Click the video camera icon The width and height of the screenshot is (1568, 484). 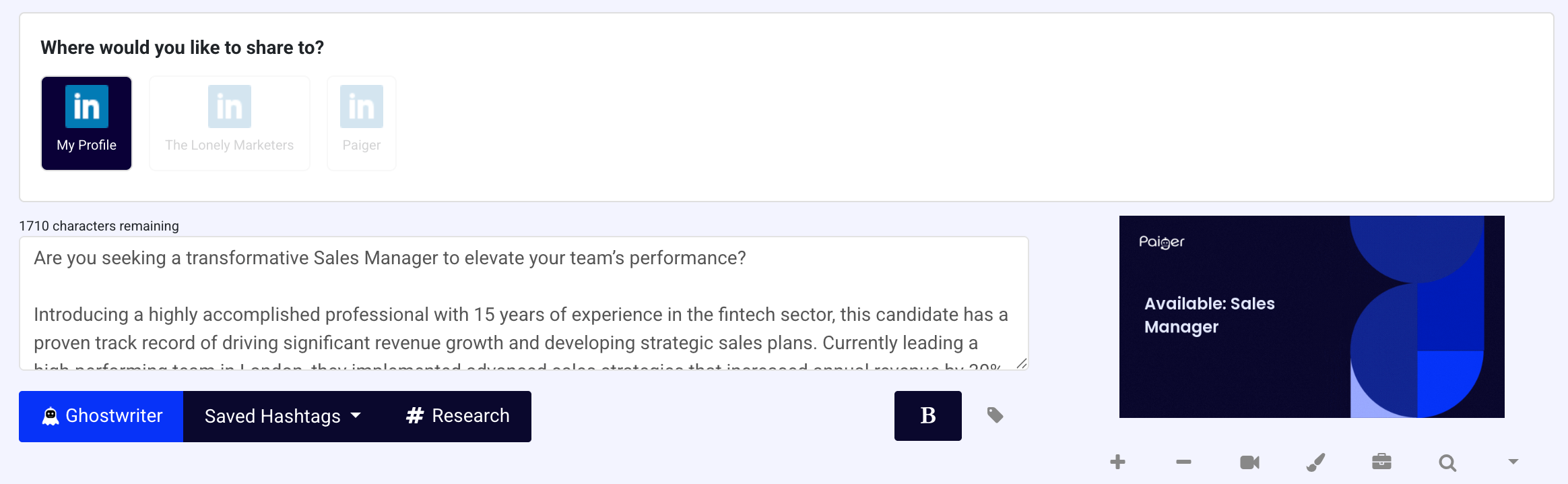(1249, 462)
